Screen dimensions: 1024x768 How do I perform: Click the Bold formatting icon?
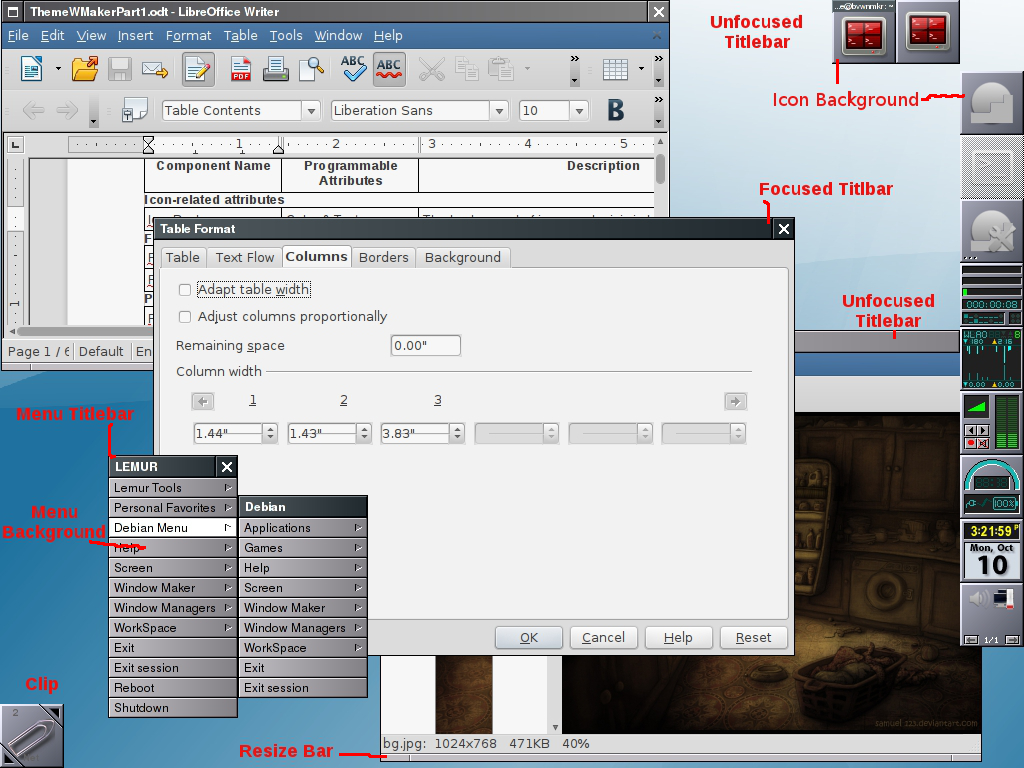(x=615, y=110)
